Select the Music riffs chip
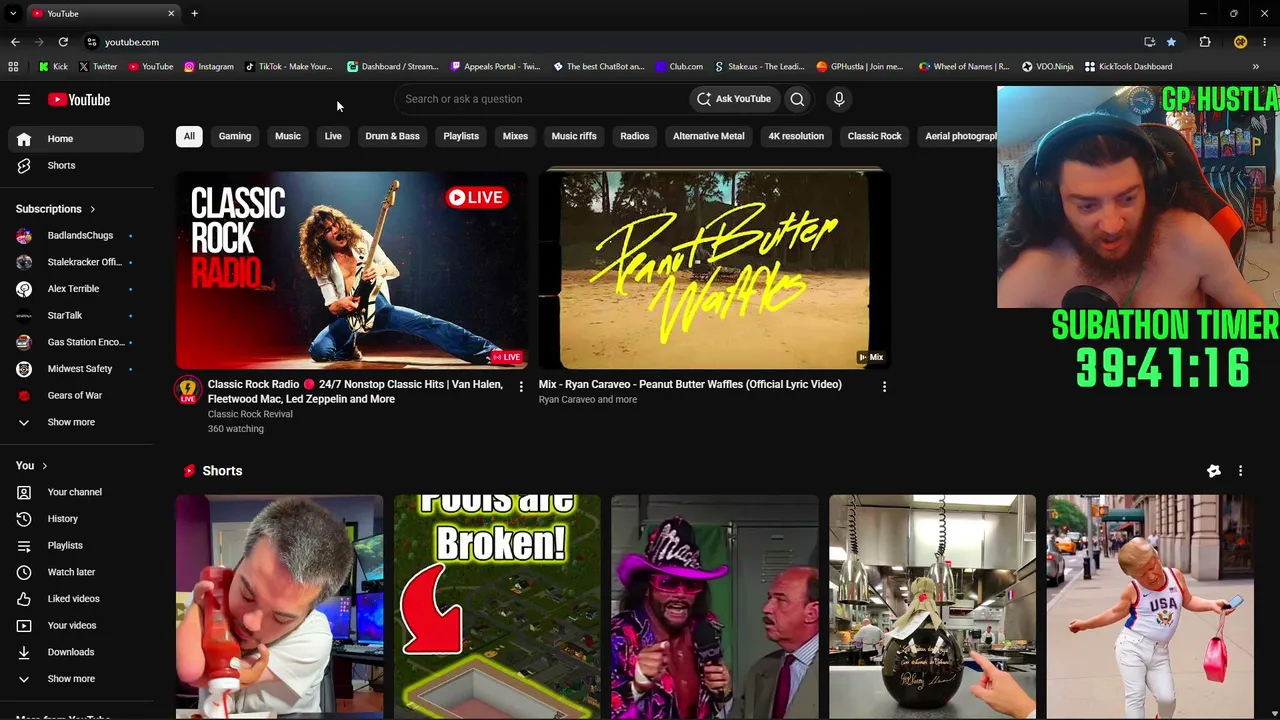Screen dimensions: 1280x720 (x=574, y=136)
